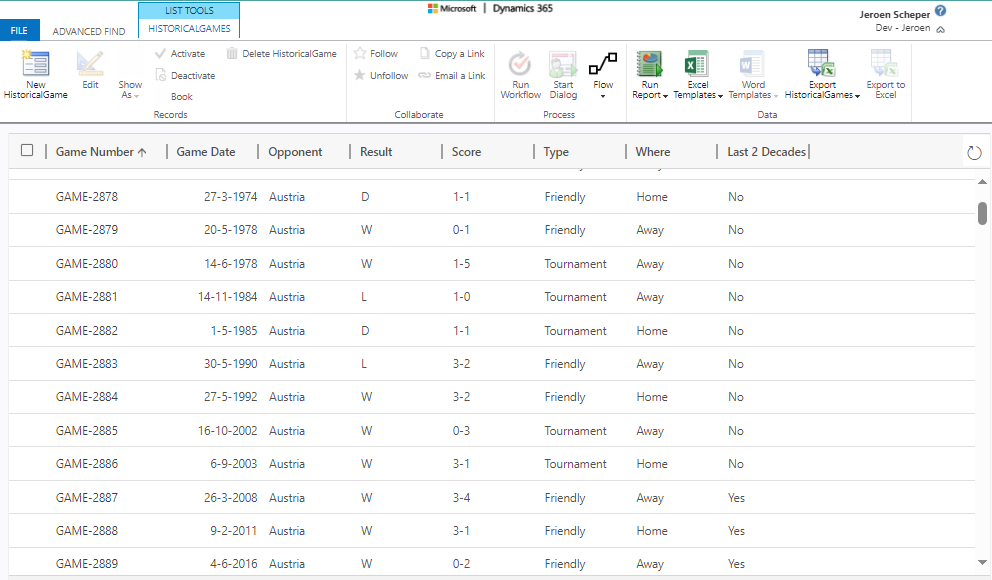Click the Jeroen Scheper user name
Viewport: 992px width, 580px height.
coord(894,15)
